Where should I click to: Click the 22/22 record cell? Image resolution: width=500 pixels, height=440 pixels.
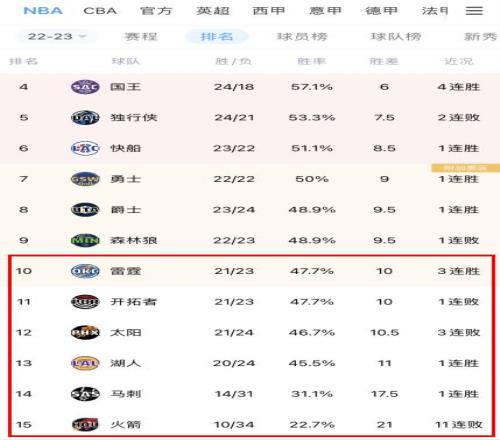click(x=234, y=179)
